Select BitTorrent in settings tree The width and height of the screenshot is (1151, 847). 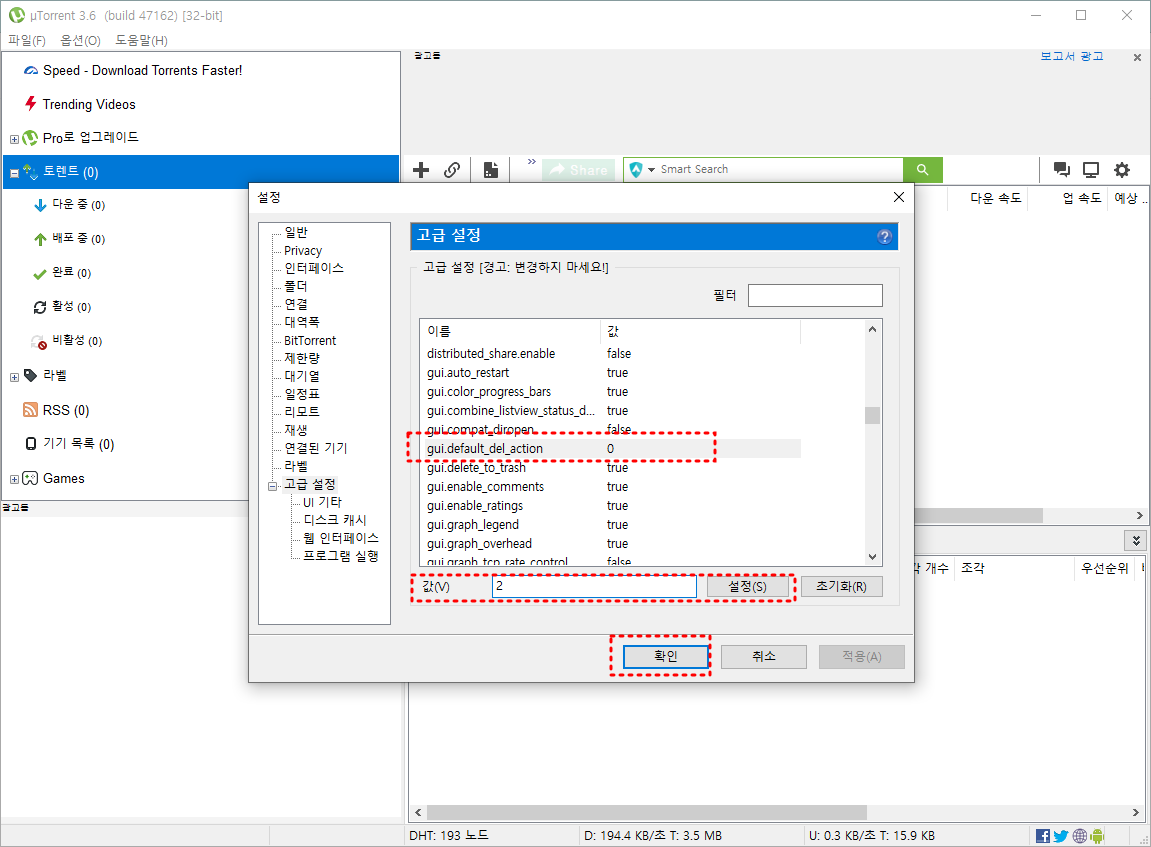point(310,341)
